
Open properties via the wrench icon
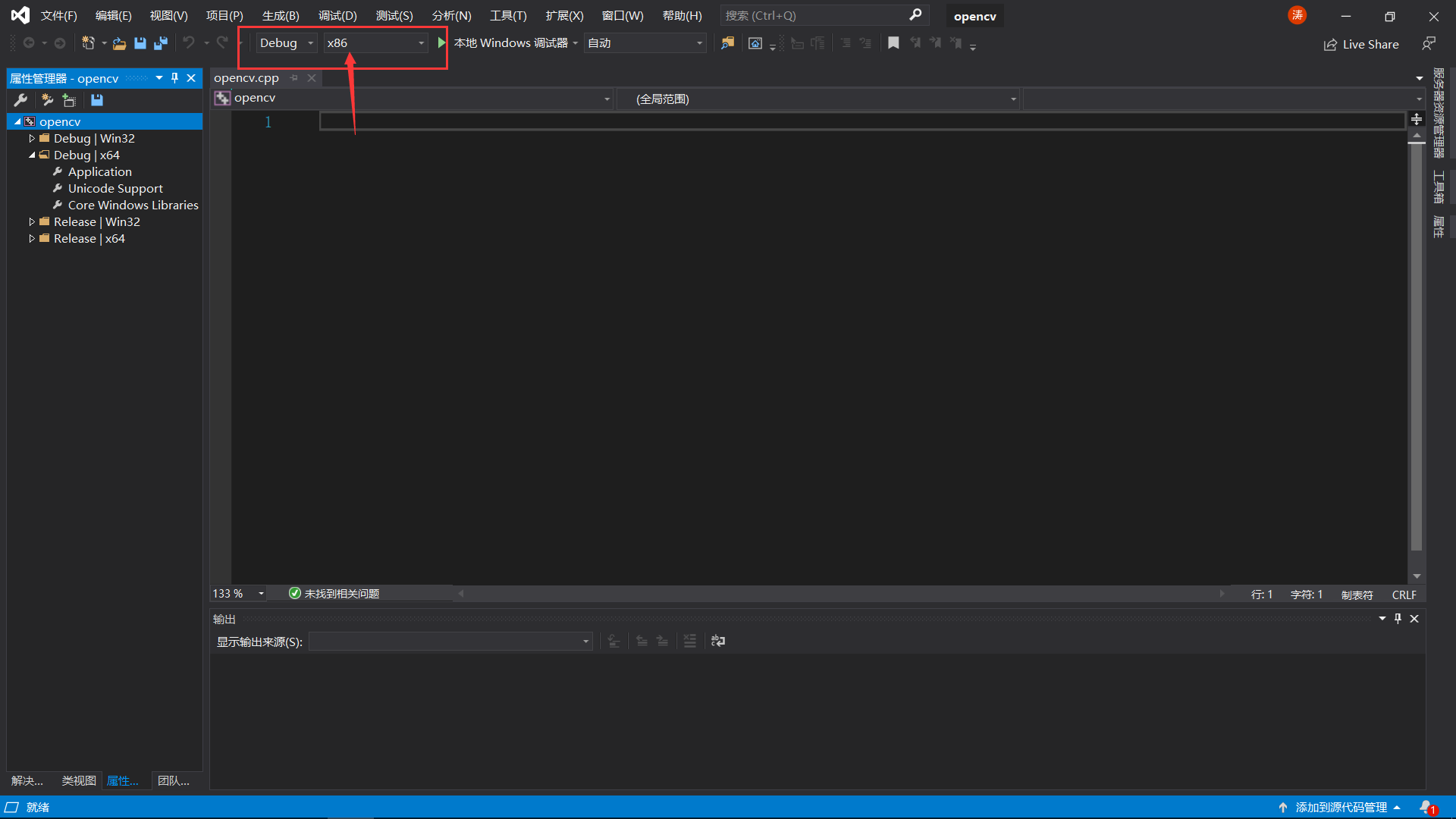(20, 99)
